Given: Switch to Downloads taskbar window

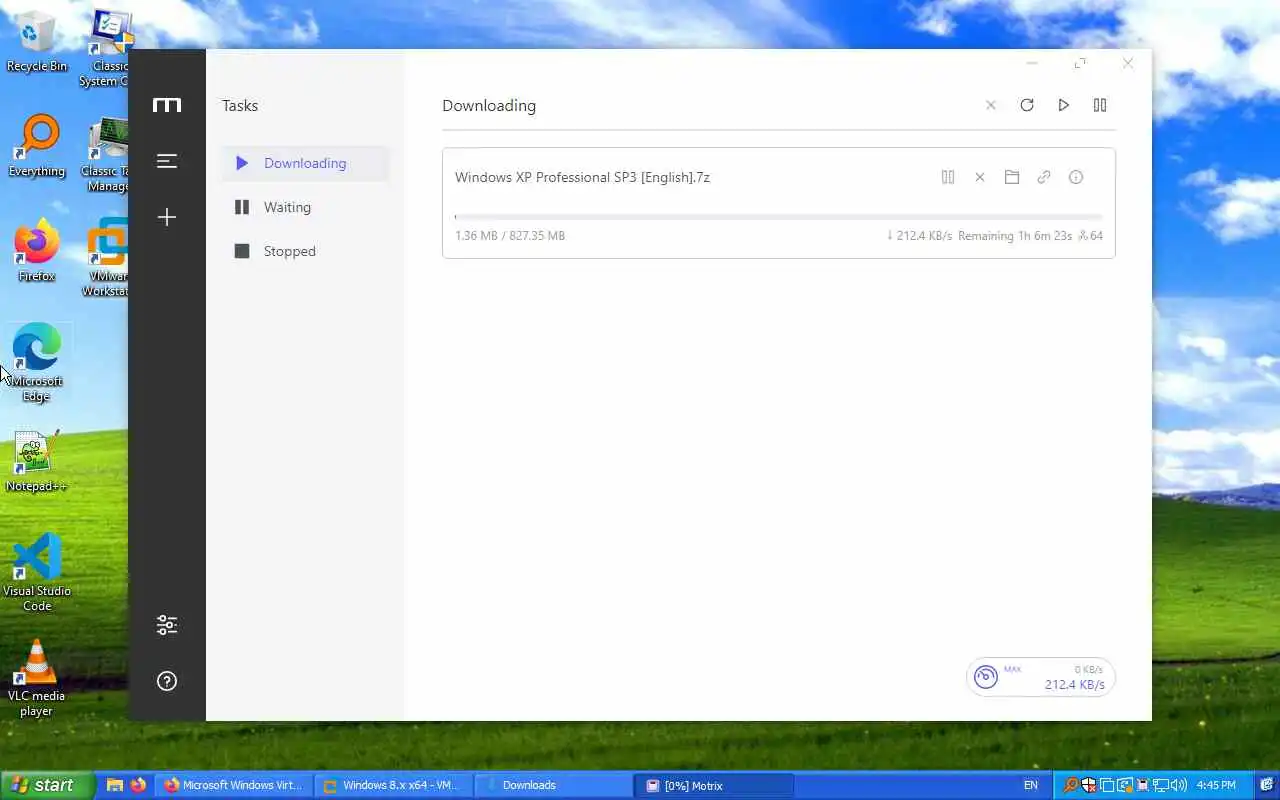Looking at the screenshot, I should coord(553,785).
